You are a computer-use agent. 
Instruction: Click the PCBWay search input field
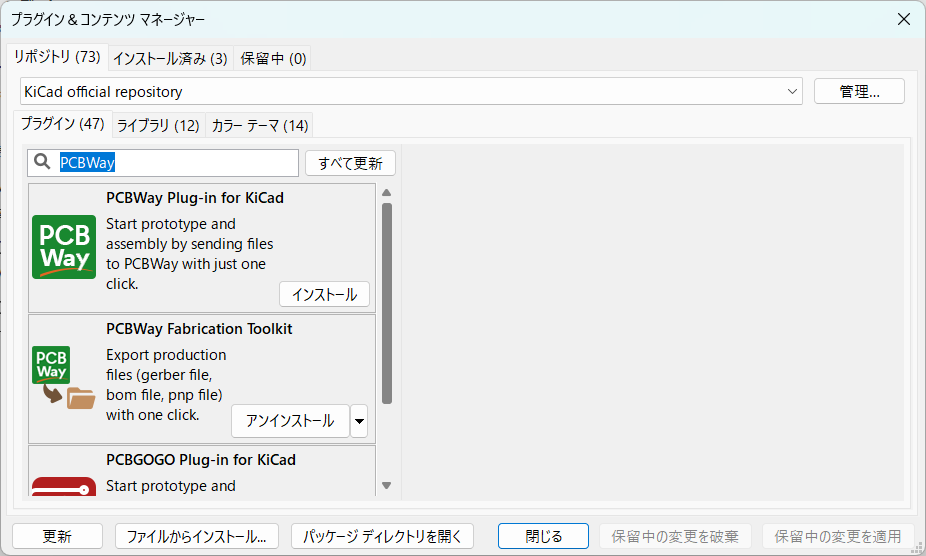163,162
